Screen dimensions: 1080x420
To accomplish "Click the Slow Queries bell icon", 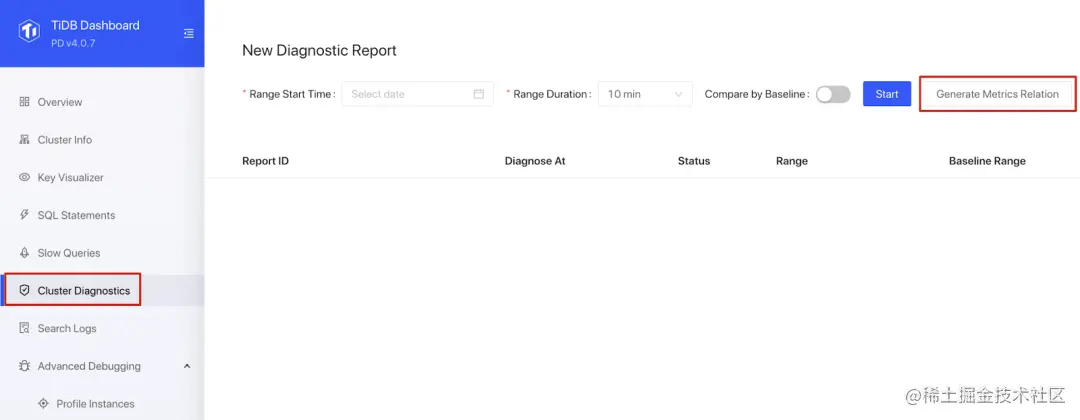I will (25, 253).
